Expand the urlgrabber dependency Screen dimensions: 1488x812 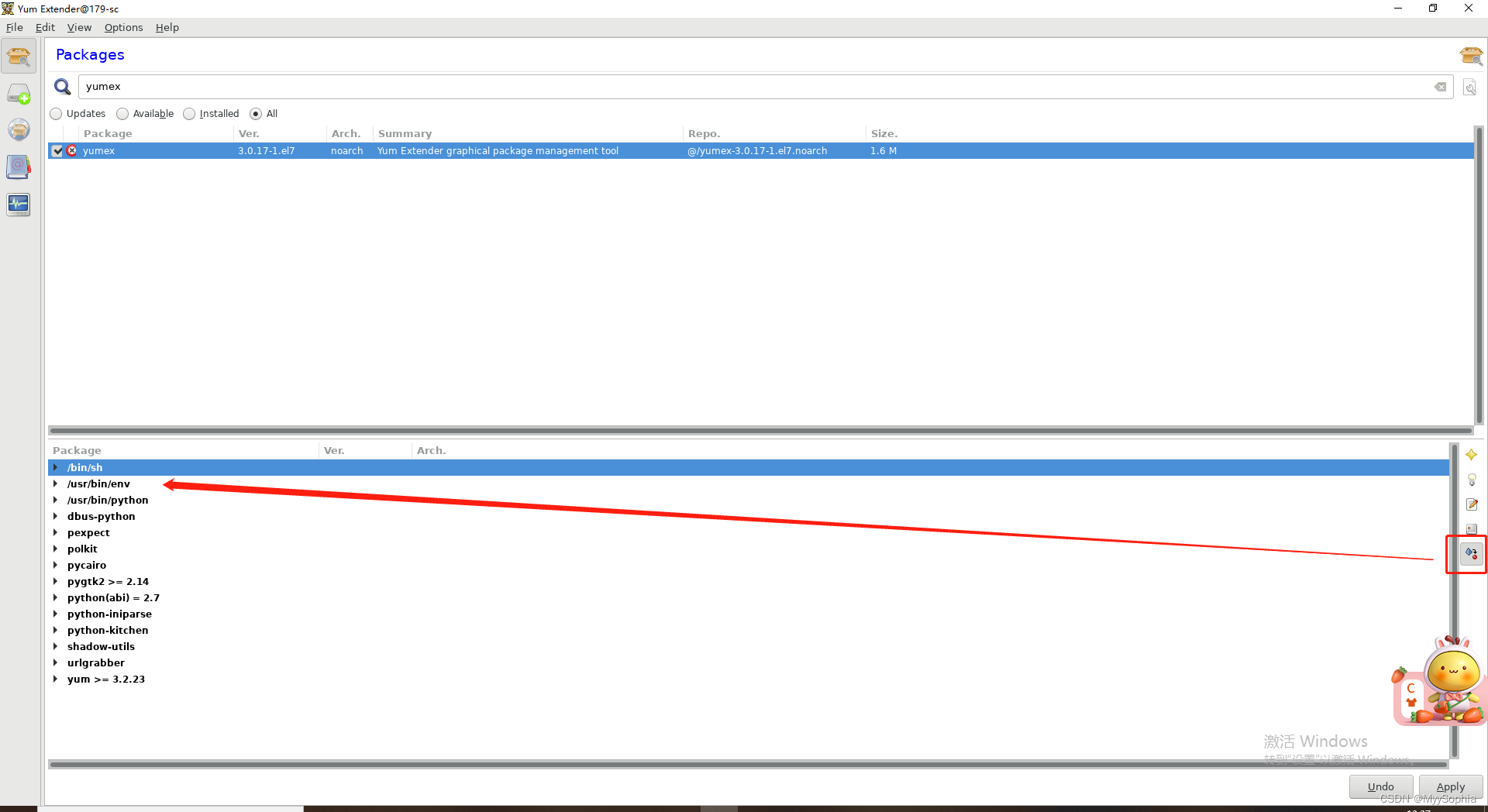56,662
